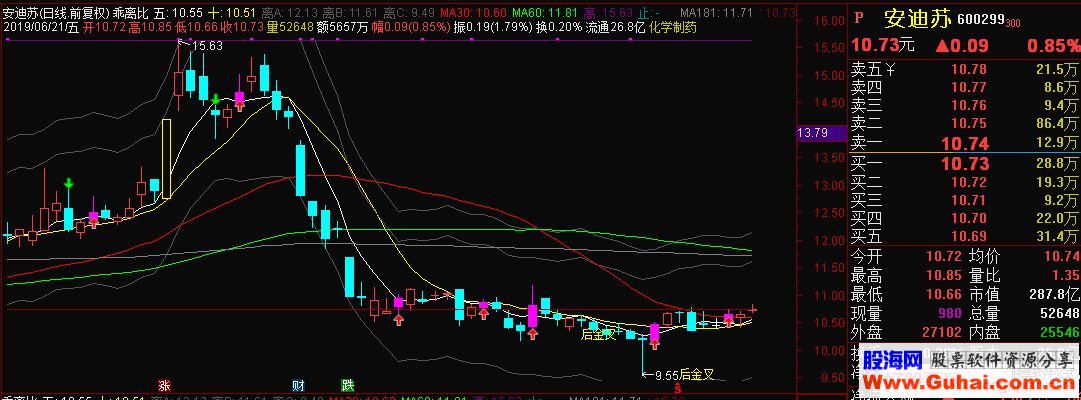
Task: Click the red P icon beside 安迪苏
Action: [859, 17]
